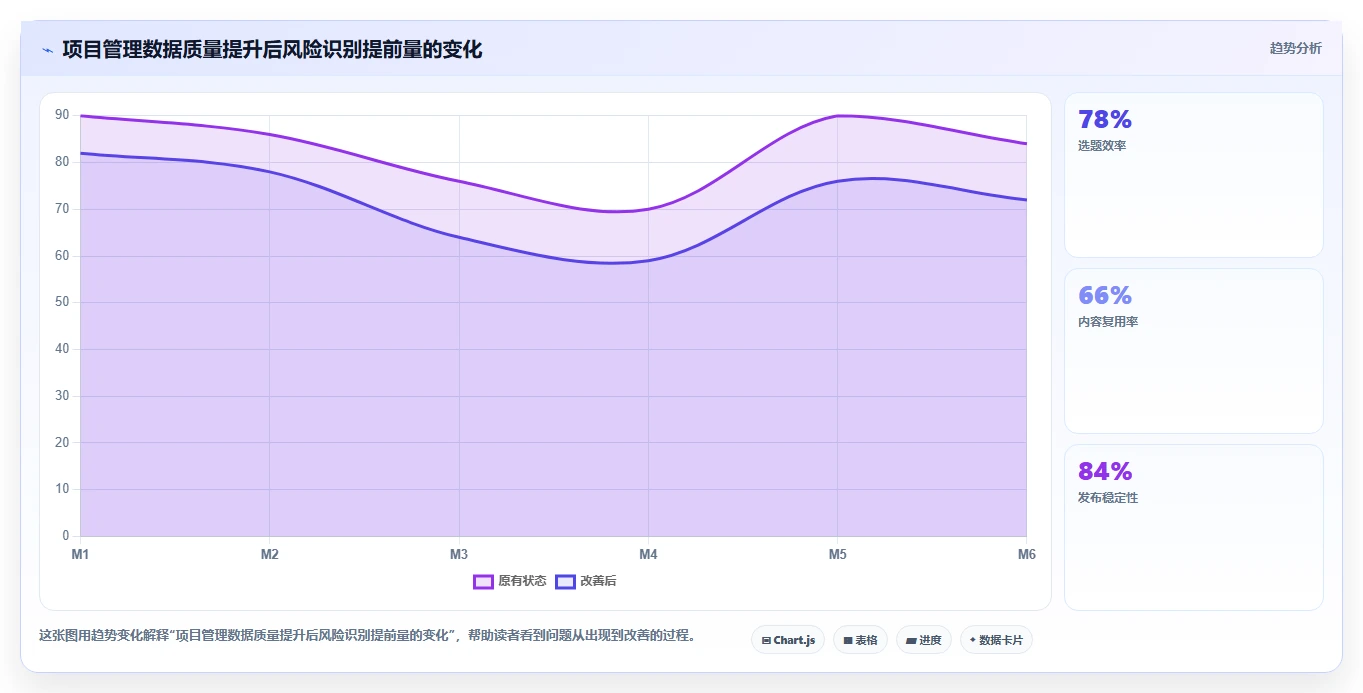This screenshot has height=693, width=1363.
Task: Select the 表格 tag chip
Action: click(x=860, y=640)
